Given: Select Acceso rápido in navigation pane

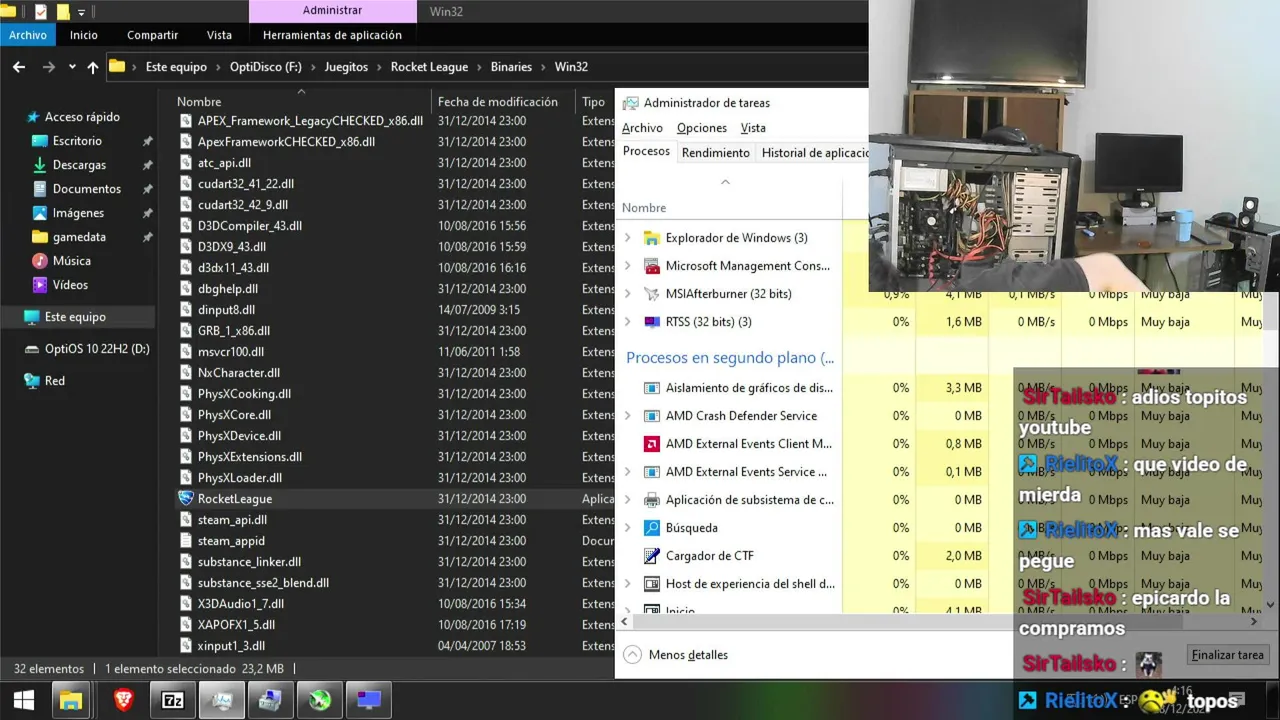Looking at the screenshot, I should (x=82, y=117).
